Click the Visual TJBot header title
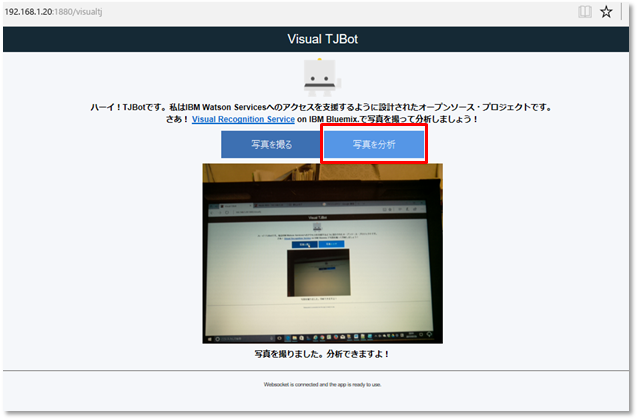Image resolution: width=638 pixels, height=420 pixels. click(322, 39)
